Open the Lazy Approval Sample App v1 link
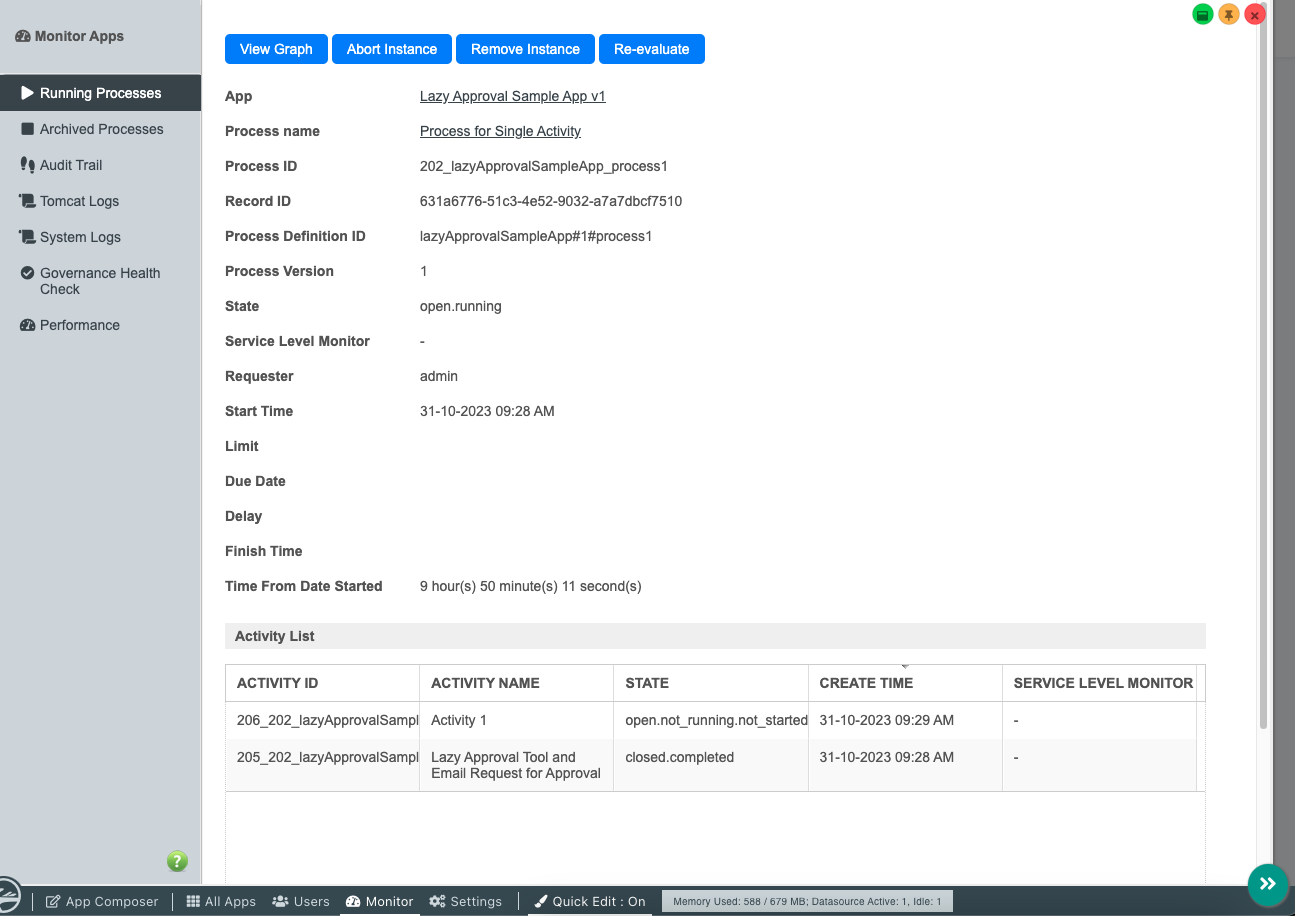Image resolution: width=1295 pixels, height=916 pixels. (x=512, y=96)
